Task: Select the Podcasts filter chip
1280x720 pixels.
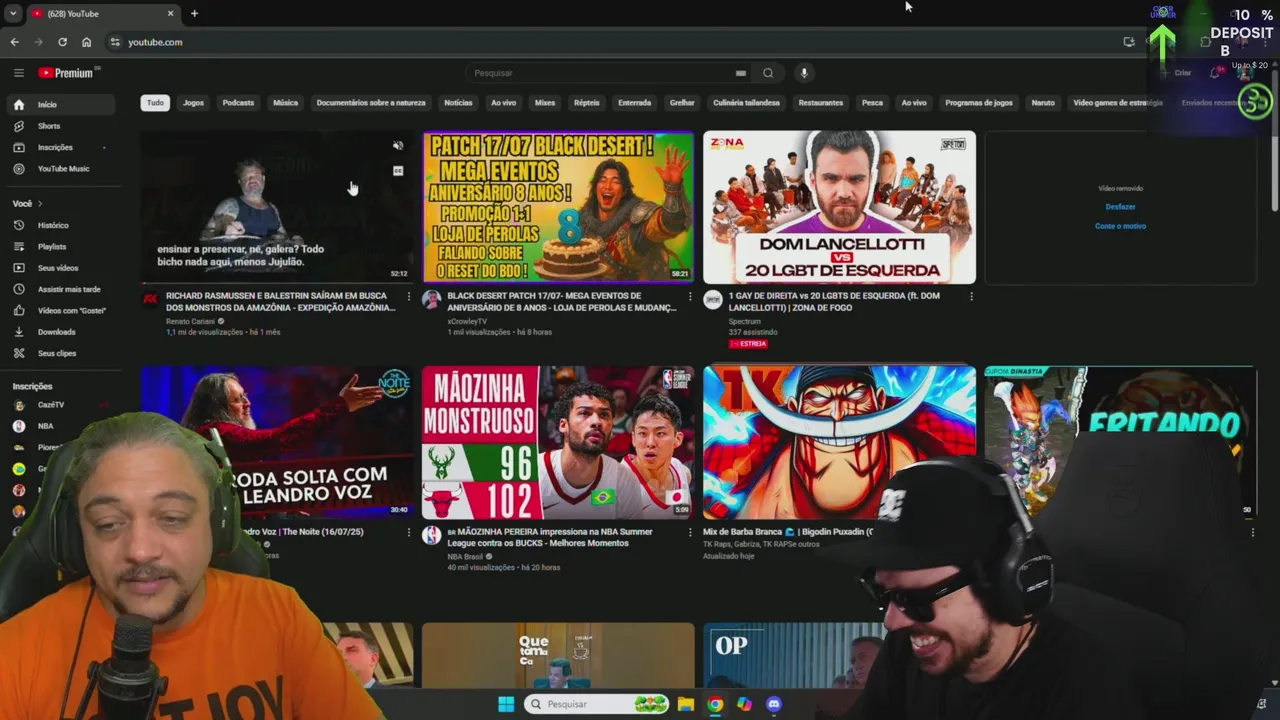Action: (x=238, y=102)
